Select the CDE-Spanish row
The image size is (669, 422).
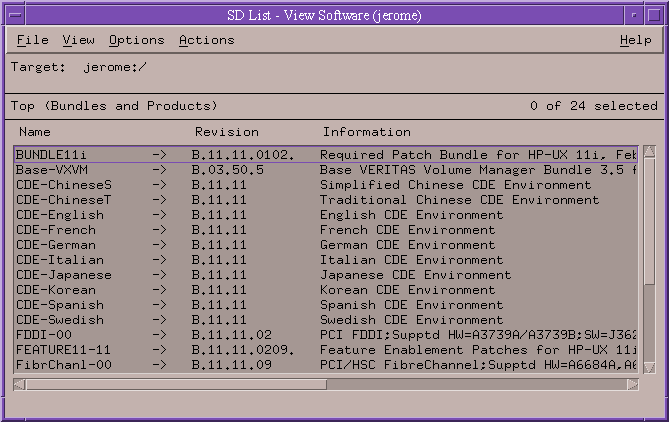[326, 305]
